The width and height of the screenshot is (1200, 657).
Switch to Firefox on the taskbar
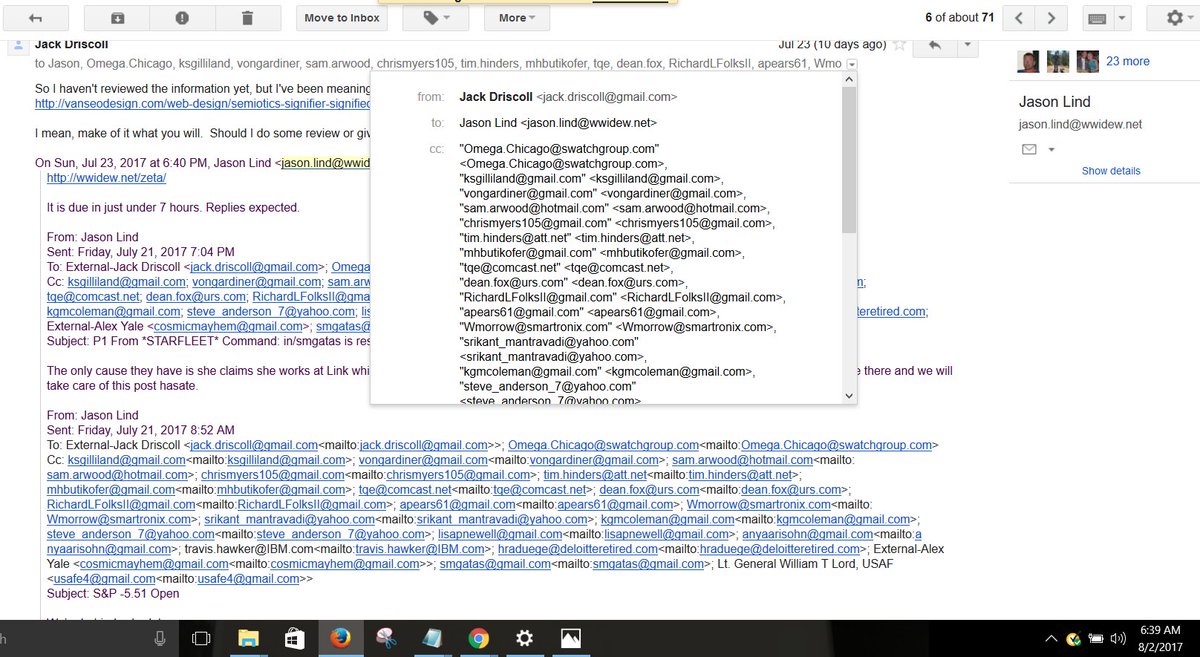click(340, 637)
